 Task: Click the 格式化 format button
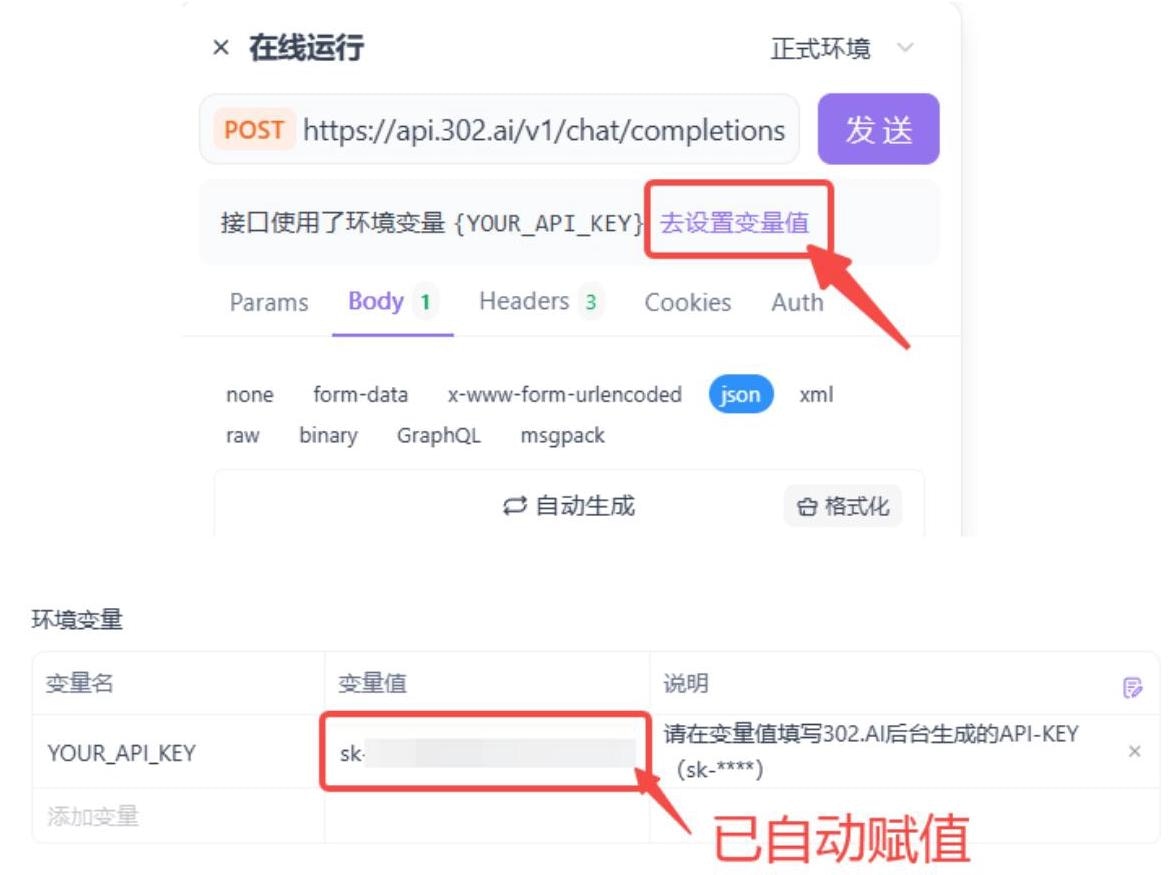point(842,507)
